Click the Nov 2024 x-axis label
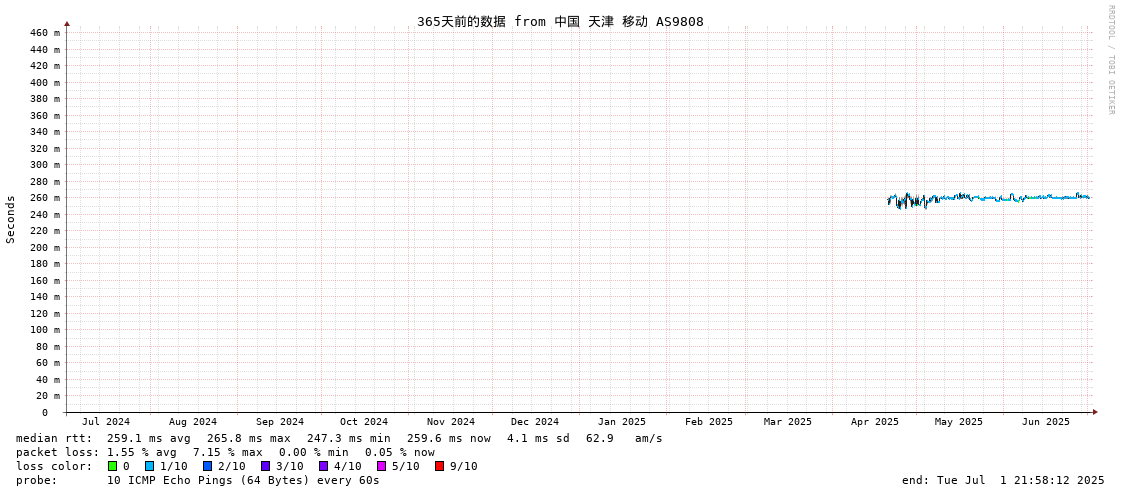The height and width of the screenshot is (494, 1121). coord(450,422)
